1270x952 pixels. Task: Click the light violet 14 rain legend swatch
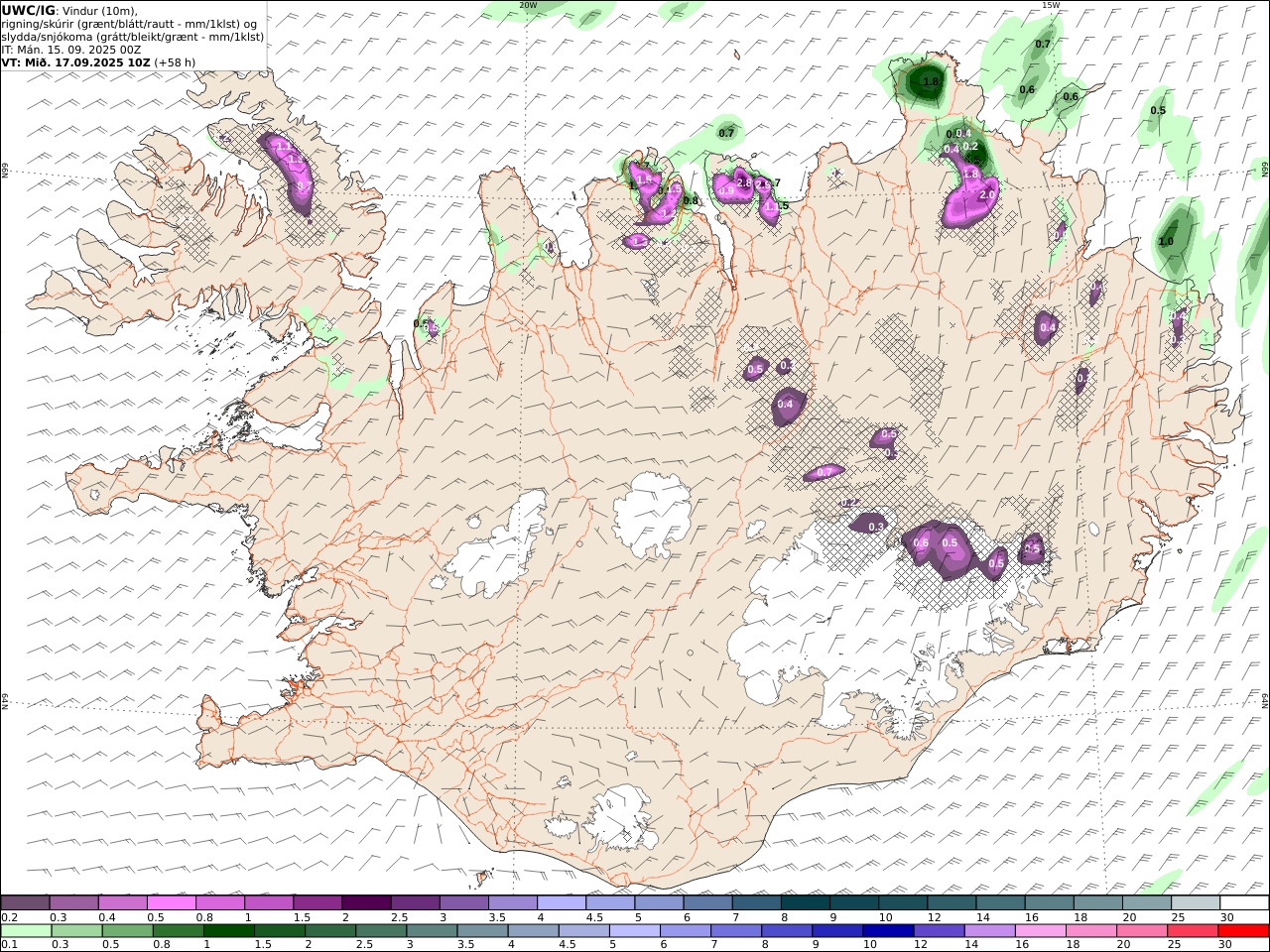pos(989,930)
